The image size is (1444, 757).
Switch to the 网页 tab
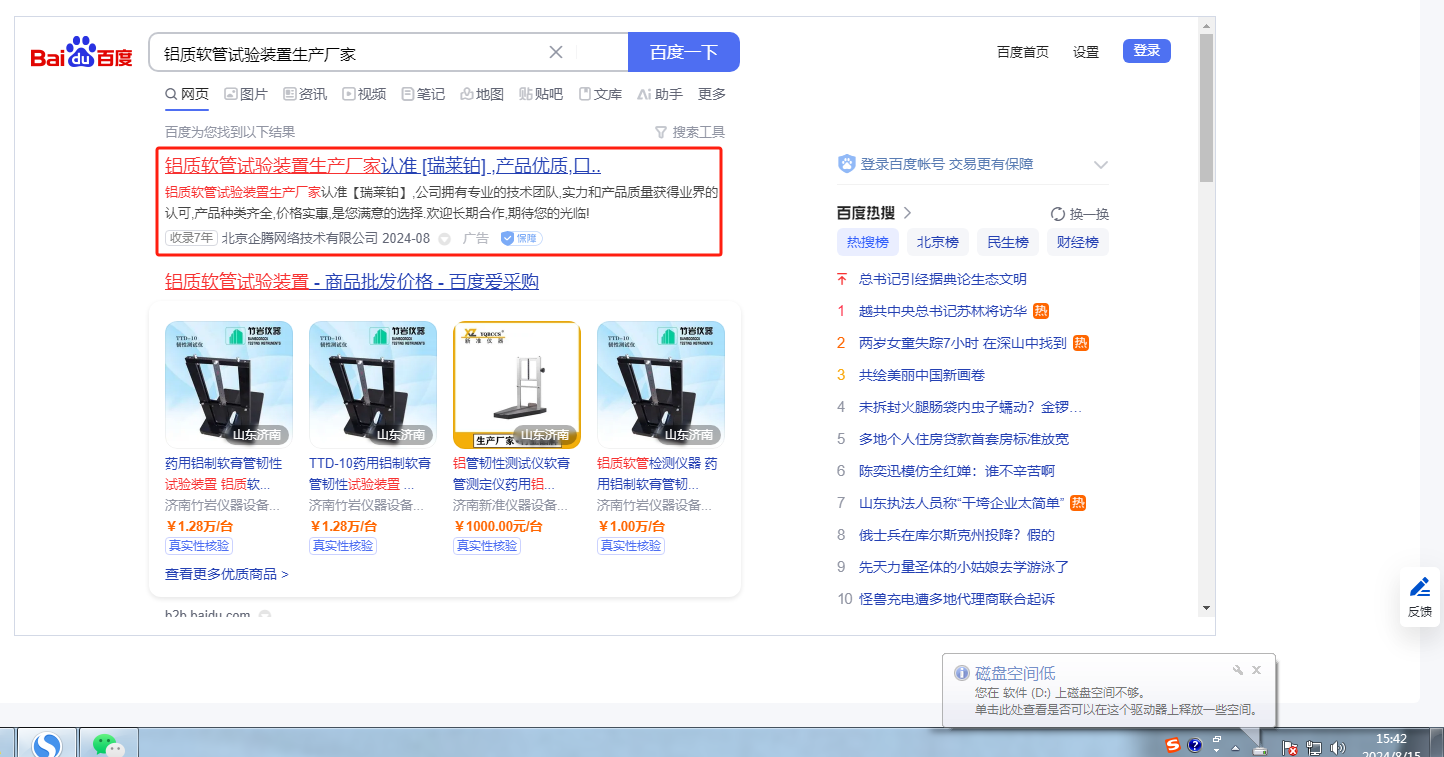pos(187,94)
